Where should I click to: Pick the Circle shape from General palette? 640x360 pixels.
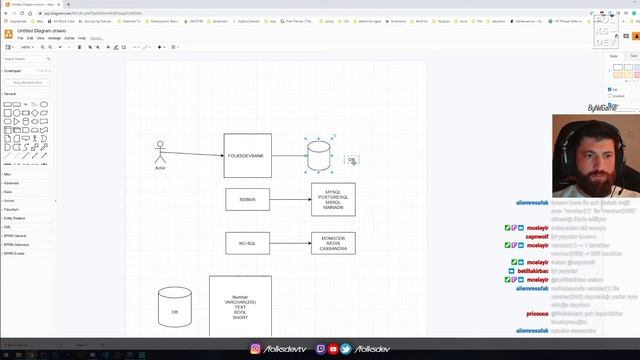point(17,113)
